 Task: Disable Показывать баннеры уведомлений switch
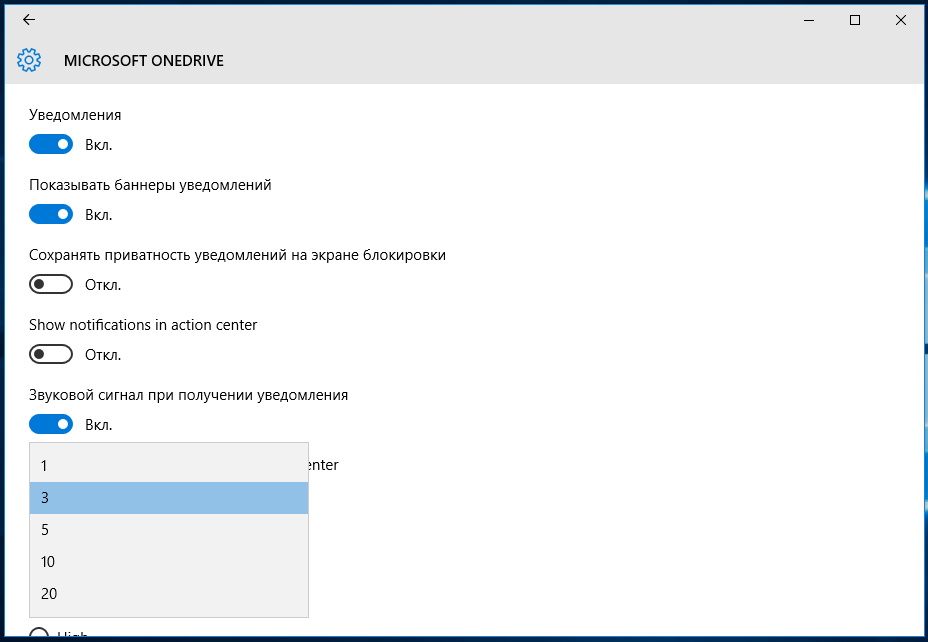tap(51, 214)
